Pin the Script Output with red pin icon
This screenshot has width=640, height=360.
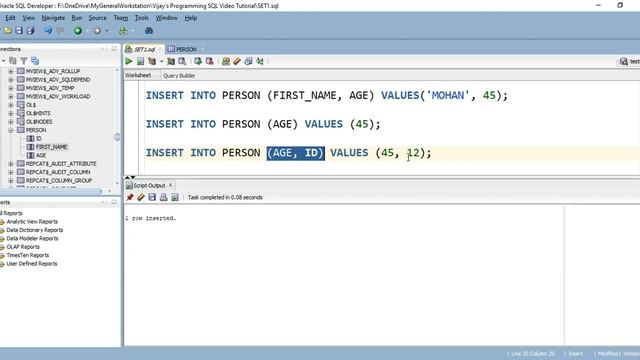(x=130, y=197)
